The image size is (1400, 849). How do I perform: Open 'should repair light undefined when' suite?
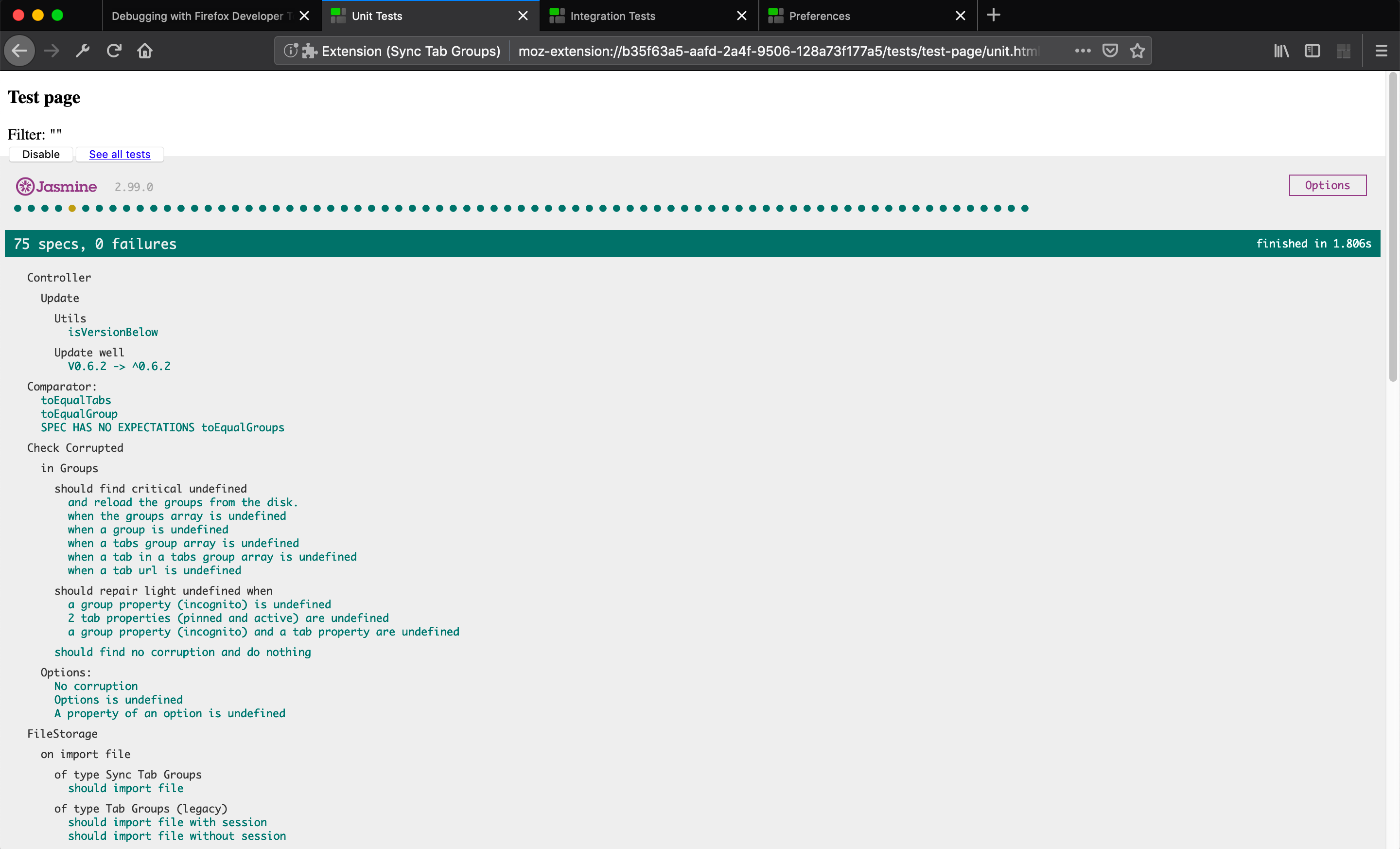click(164, 592)
